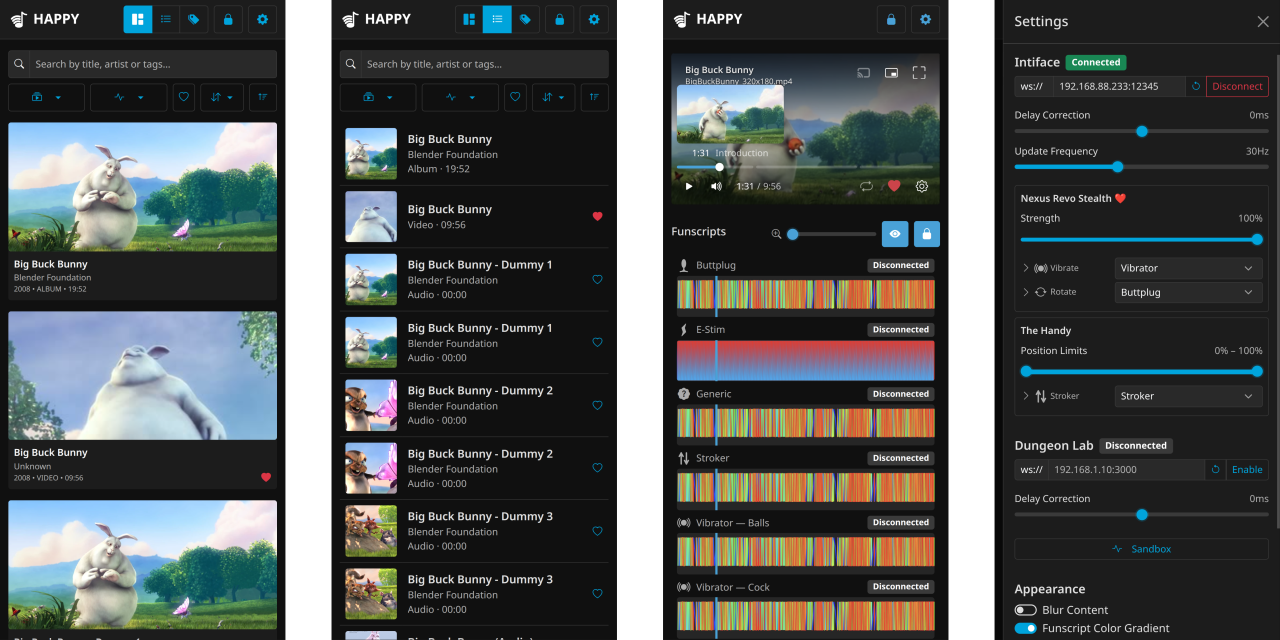Switch to list view in the grid-view library
Screen dimensions: 1280x640
pos(165,19)
